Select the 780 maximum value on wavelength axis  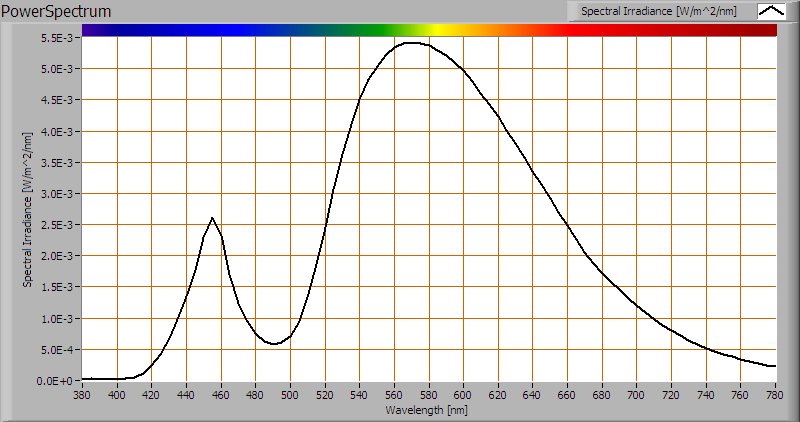click(x=775, y=394)
